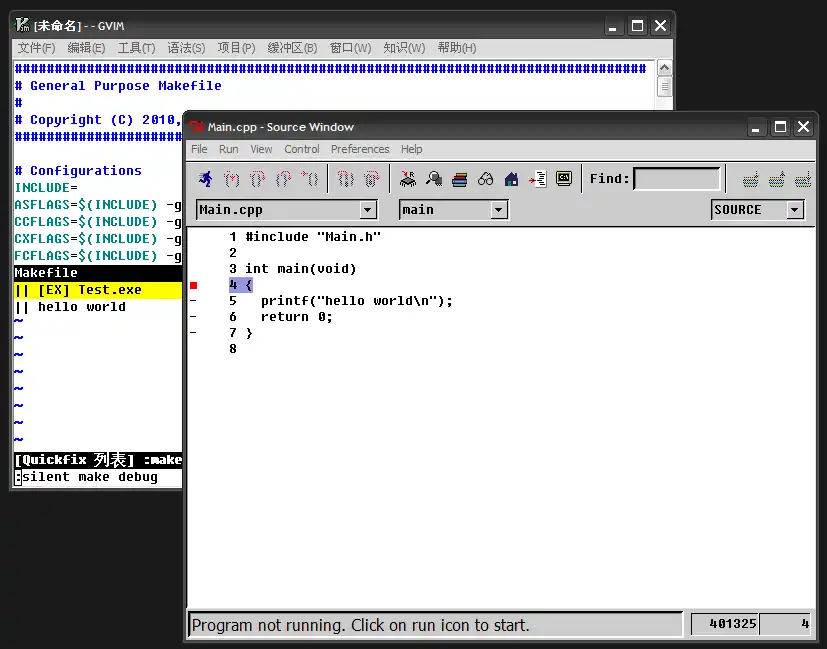Image resolution: width=827 pixels, height=649 pixels.
Task: Click the GVIM application icon in title bar
Action: 22,25
